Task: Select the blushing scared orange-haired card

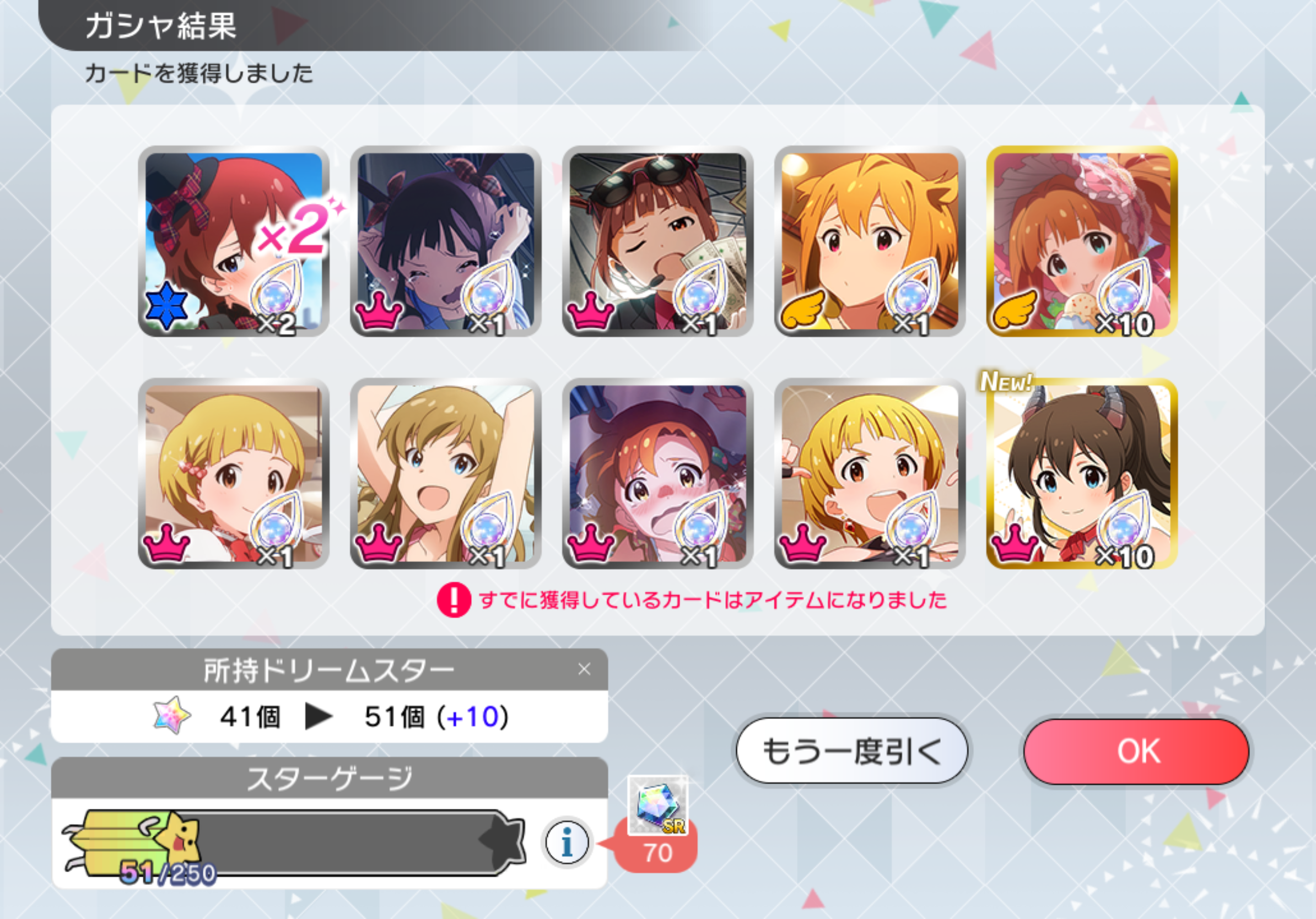Action: click(x=658, y=473)
